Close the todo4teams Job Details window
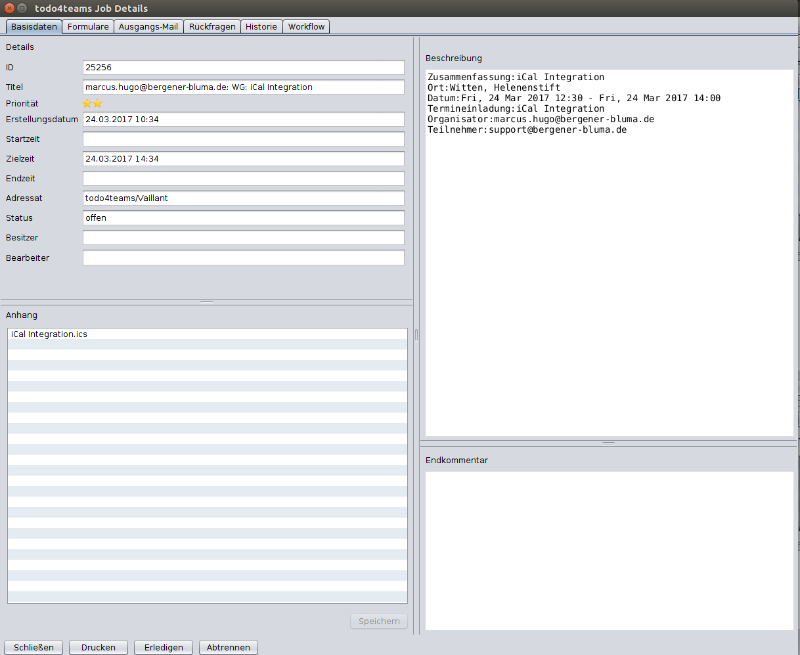This screenshot has width=800, height=655. 9,8
